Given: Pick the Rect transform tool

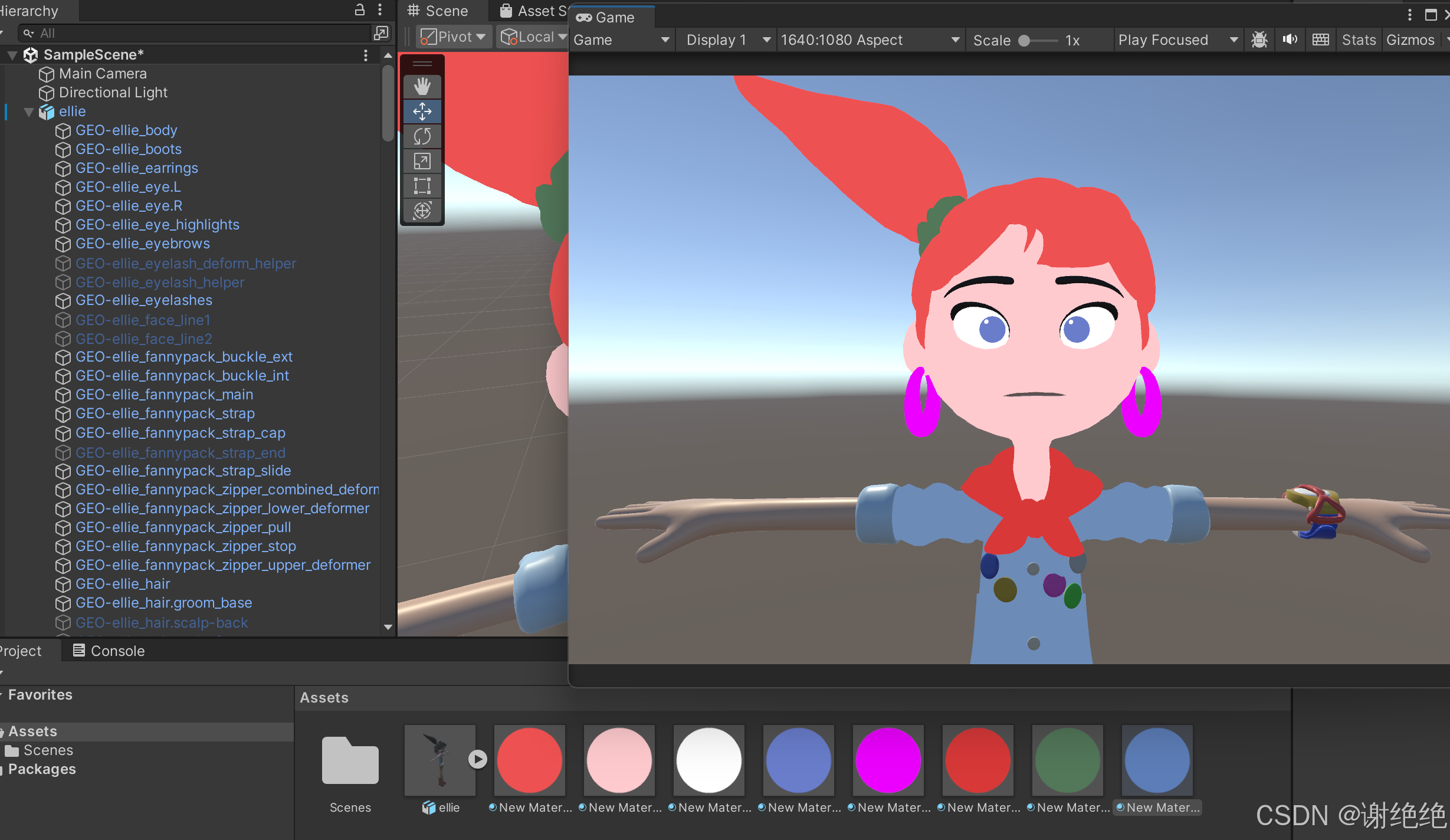Looking at the screenshot, I should [x=422, y=186].
